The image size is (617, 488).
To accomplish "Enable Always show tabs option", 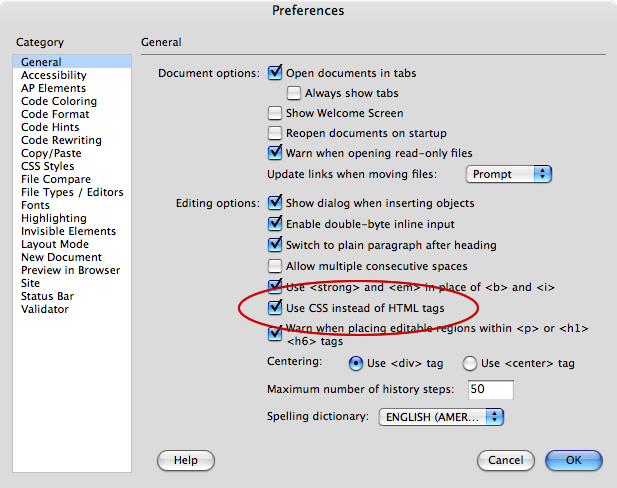I will click(x=295, y=93).
